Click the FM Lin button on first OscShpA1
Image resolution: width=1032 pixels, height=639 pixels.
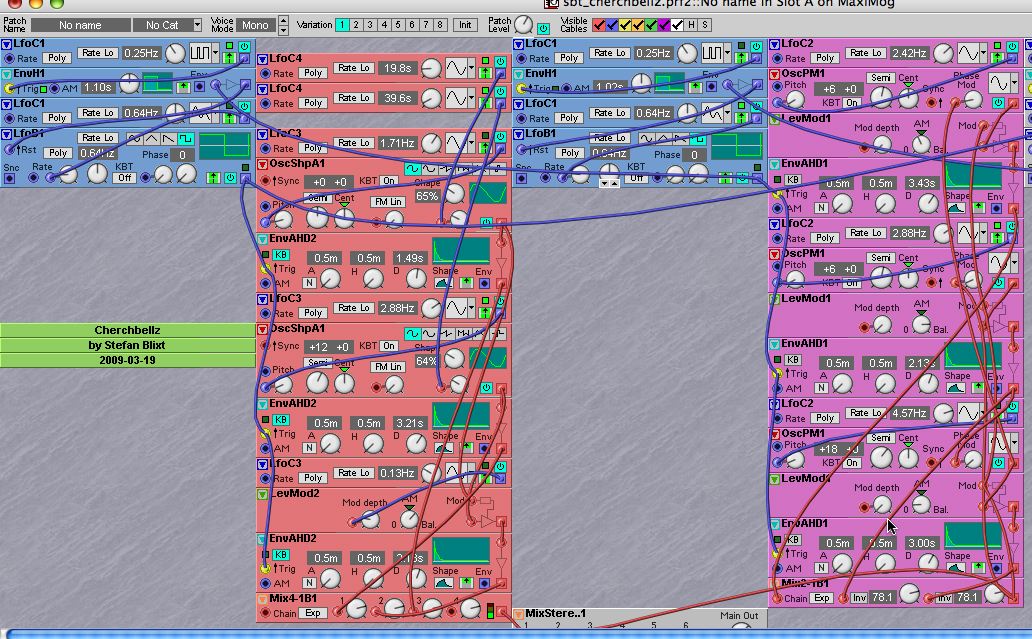coord(388,201)
